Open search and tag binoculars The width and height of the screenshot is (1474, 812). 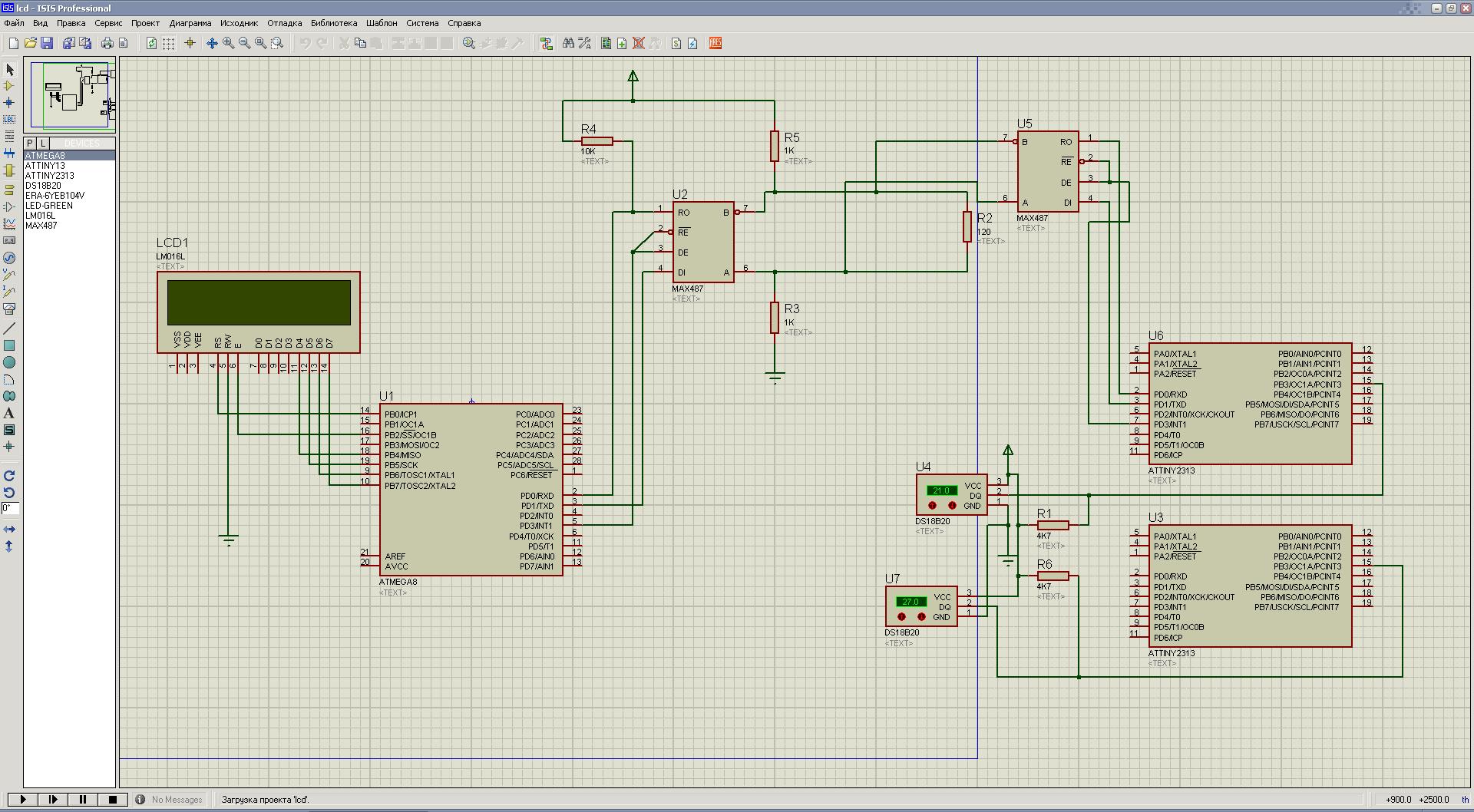(568, 44)
